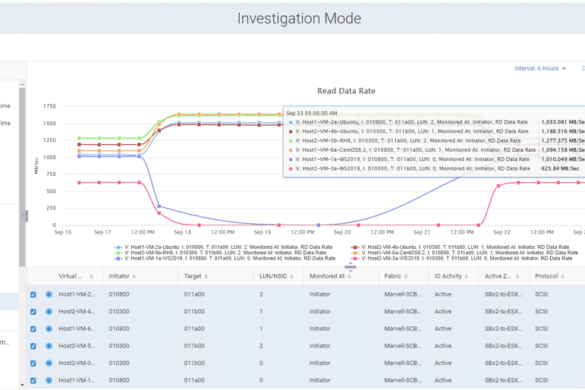Viewport: 585px width, 390px height.
Task: Click the Read Data Rate chart title
Action: pos(346,91)
